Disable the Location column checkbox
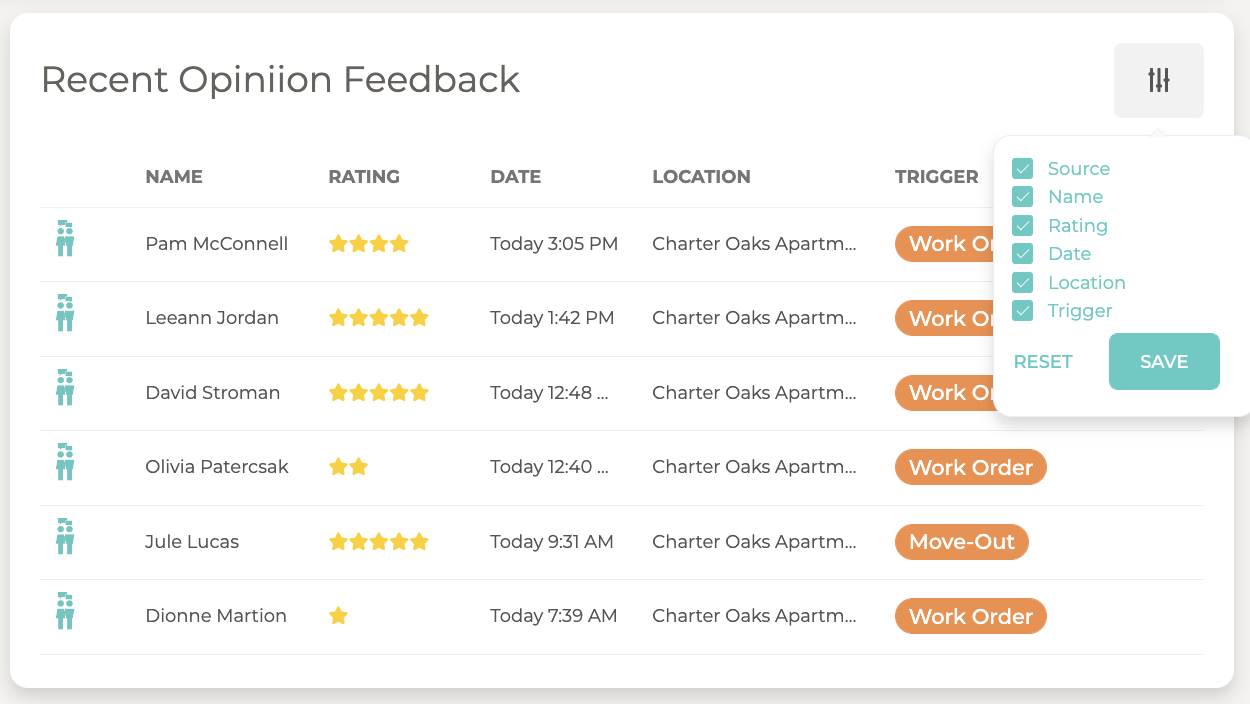The width and height of the screenshot is (1250, 704). tap(1022, 282)
